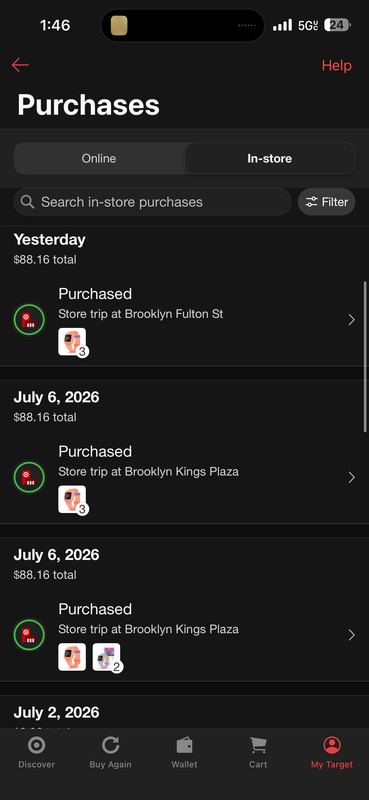
Task: Click the vertical scrollbar on the right
Action: pyautogui.click(x=365, y=356)
